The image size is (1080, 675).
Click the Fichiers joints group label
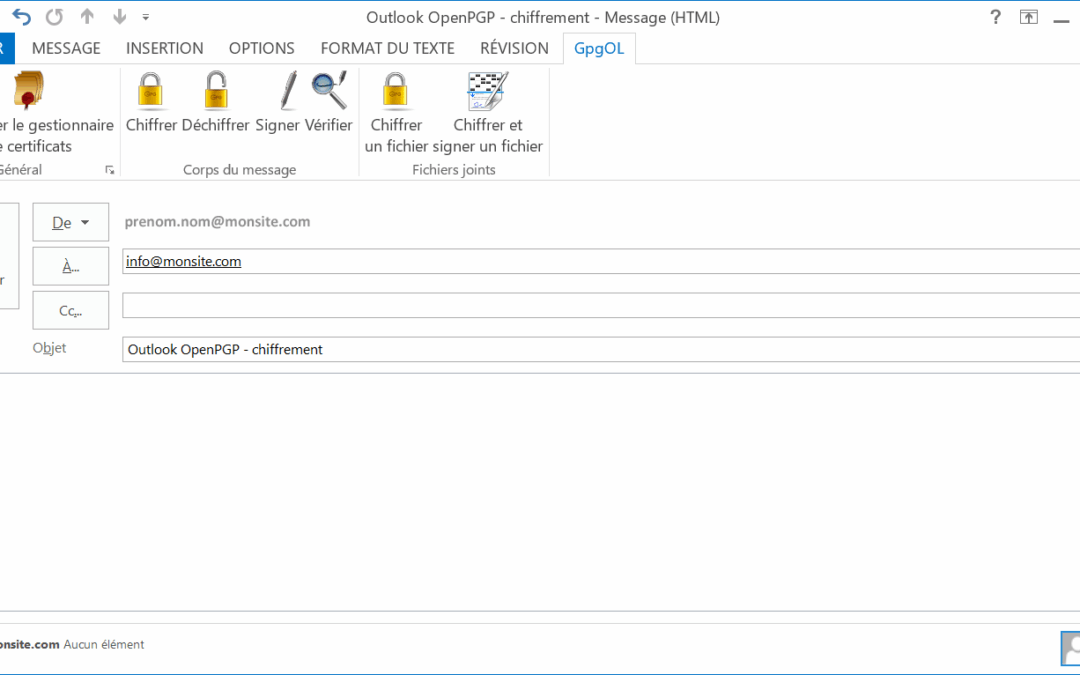pyautogui.click(x=454, y=169)
